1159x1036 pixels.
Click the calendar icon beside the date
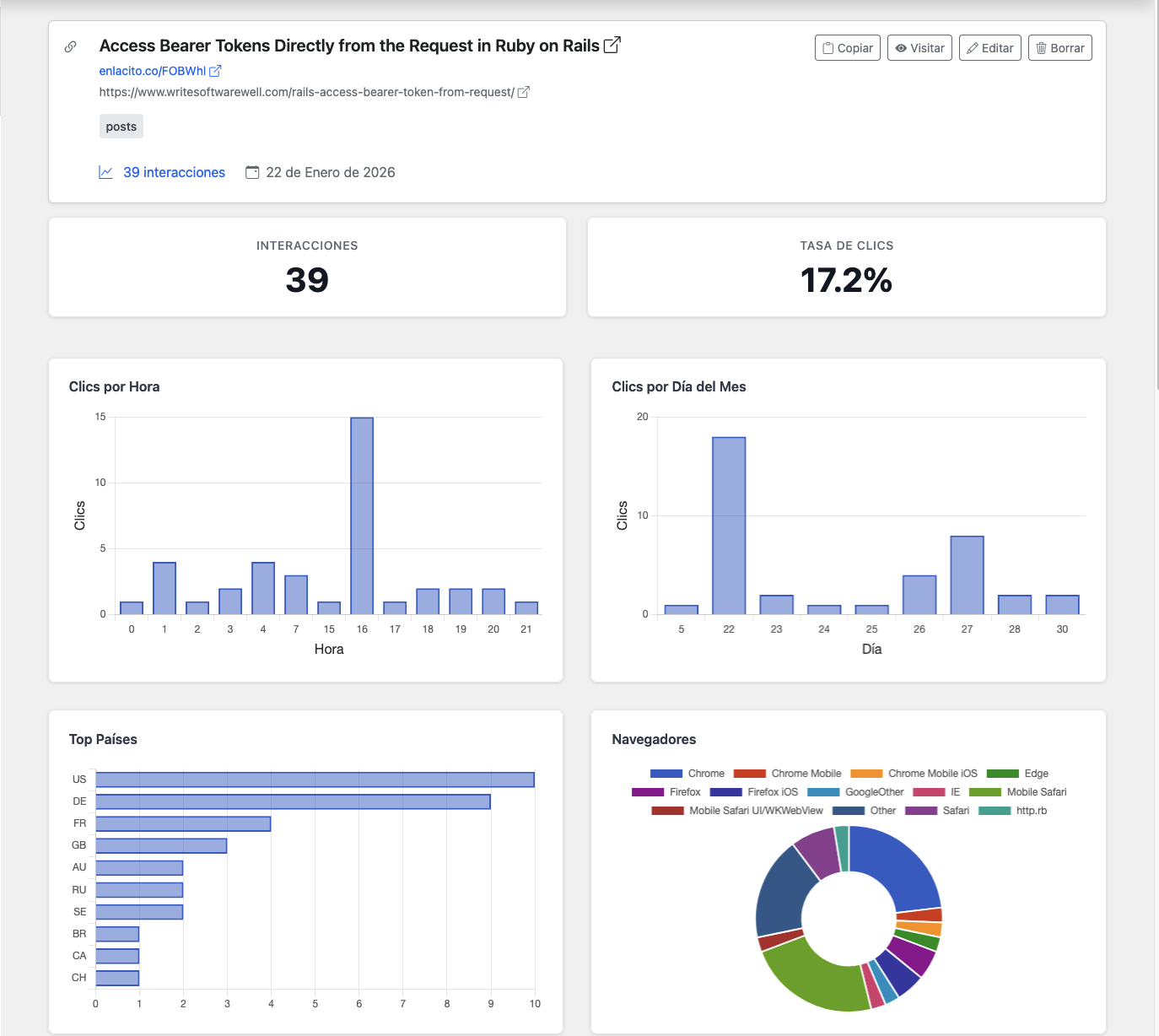pos(252,172)
